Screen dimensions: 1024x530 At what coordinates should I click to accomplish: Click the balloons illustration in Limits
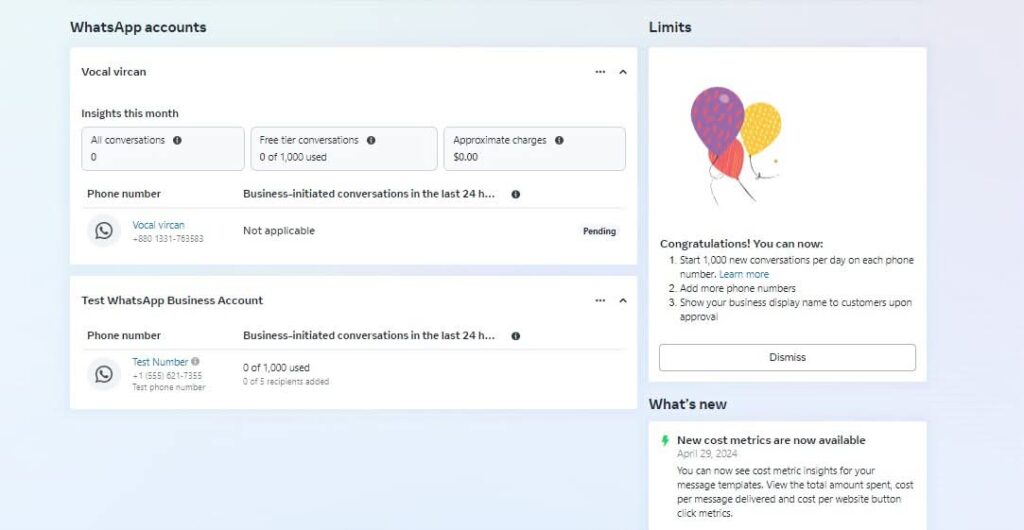(x=736, y=145)
